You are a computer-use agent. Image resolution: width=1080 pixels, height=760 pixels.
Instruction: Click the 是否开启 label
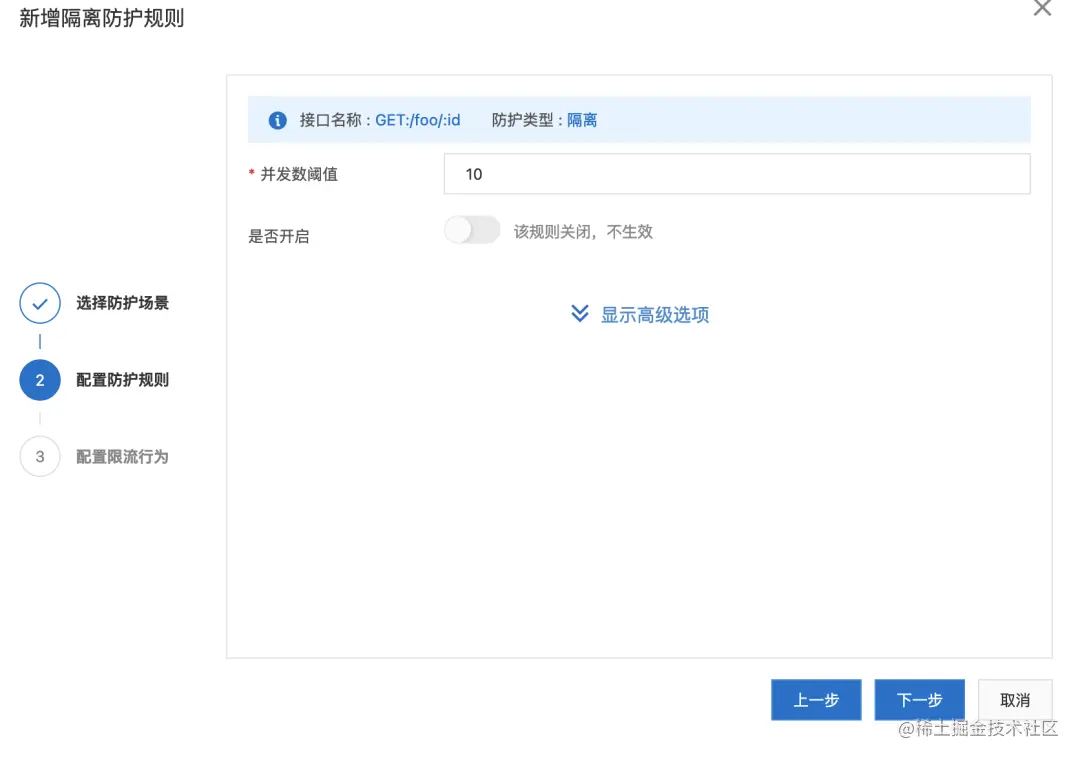click(278, 236)
